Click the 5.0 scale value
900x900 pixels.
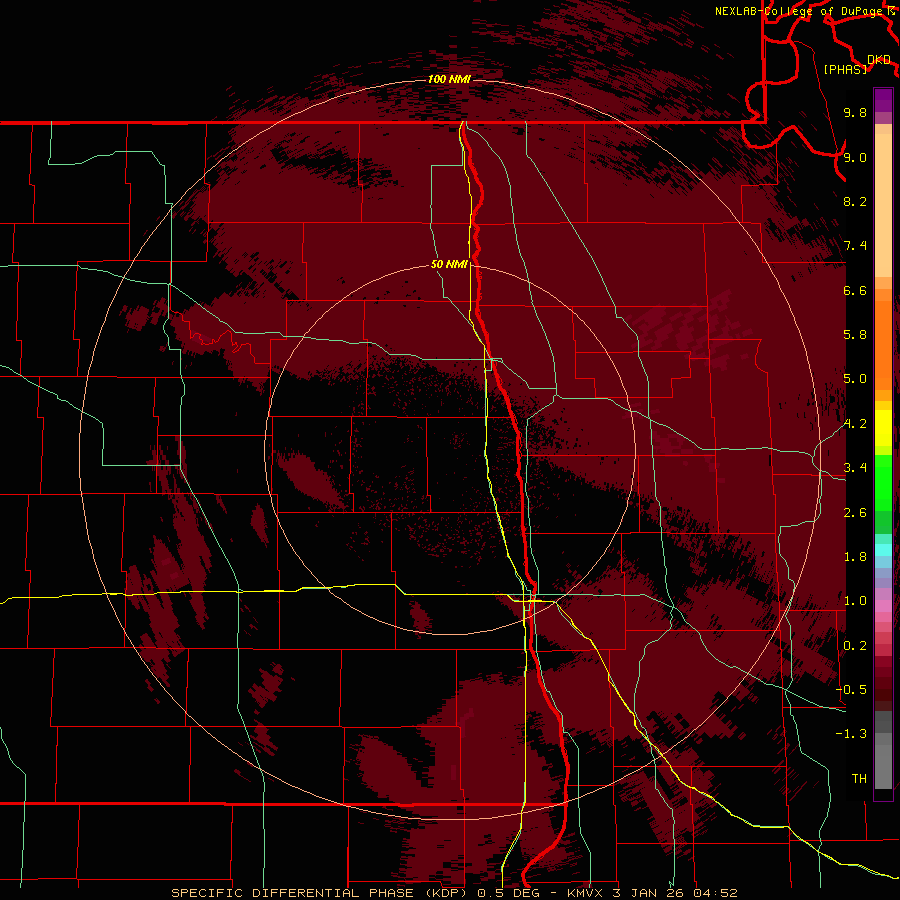(855, 379)
